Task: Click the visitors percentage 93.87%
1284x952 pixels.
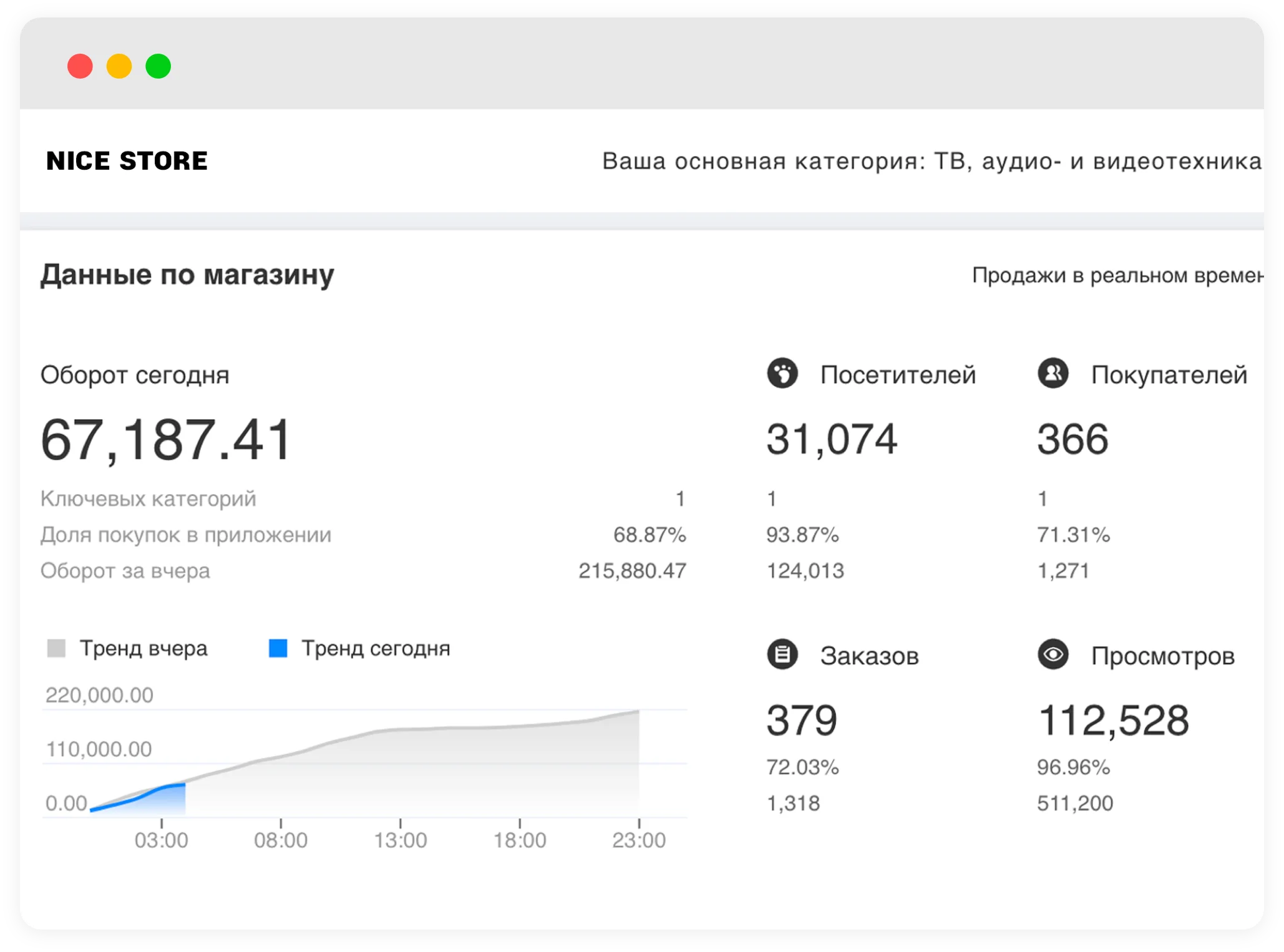Action: [802, 535]
